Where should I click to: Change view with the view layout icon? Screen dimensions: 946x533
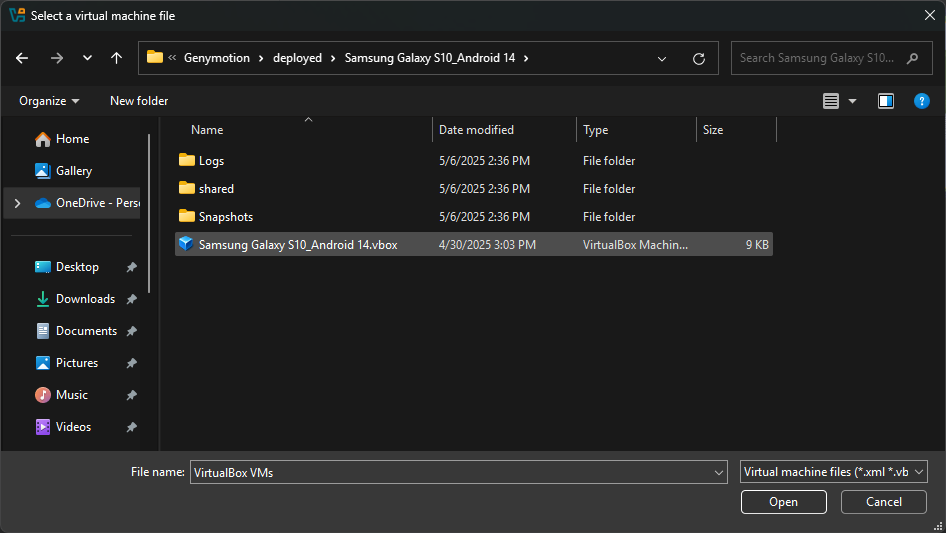tap(831, 101)
